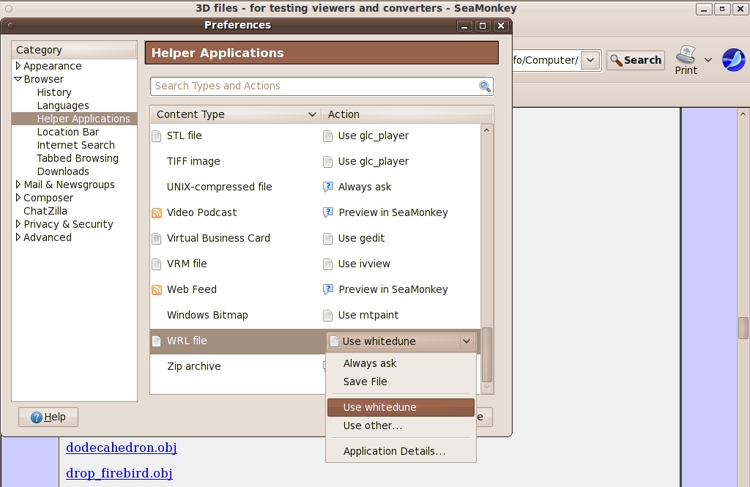This screenshot has width=750, height=487.
Task: Expand the Privacy & Security category
Action: pos(18,224)
